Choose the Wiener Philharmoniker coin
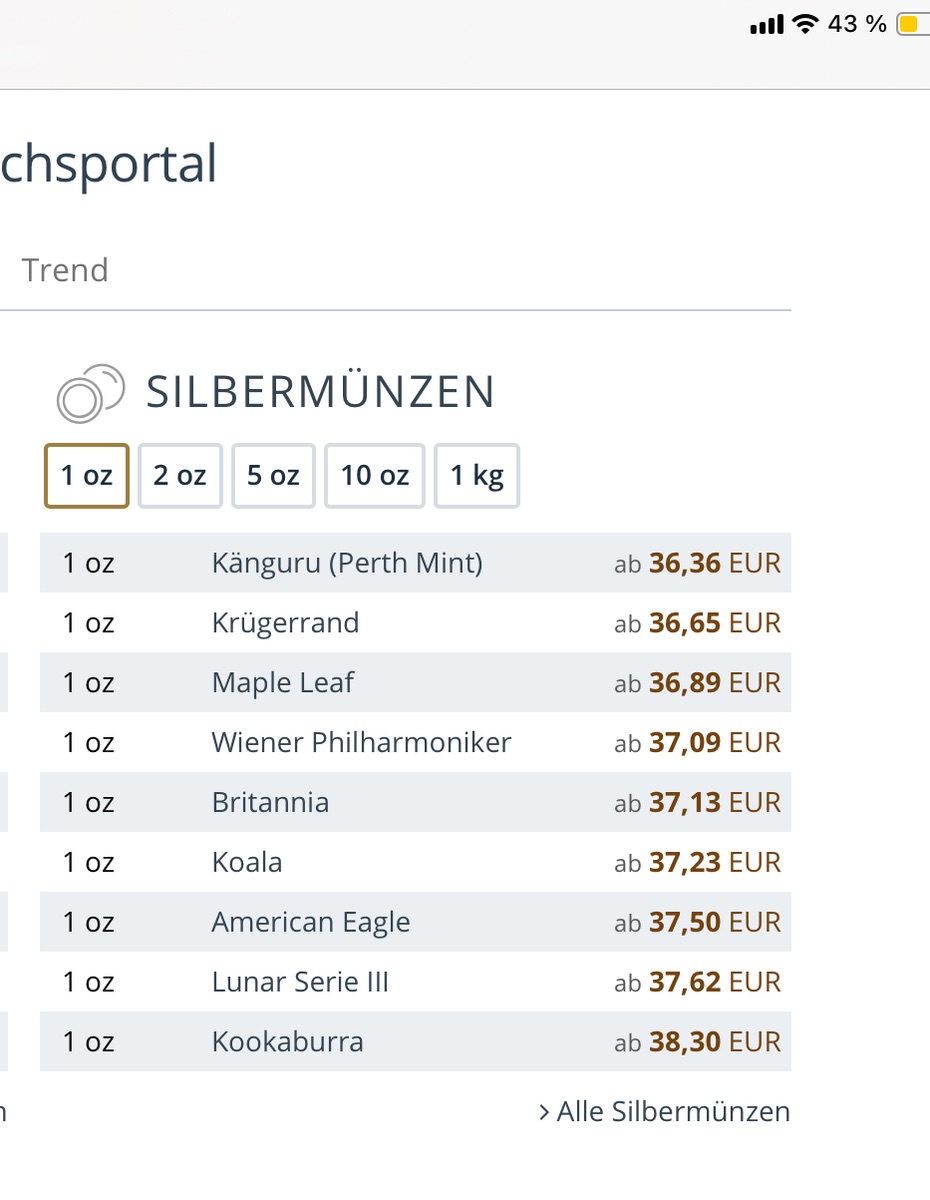Image resolution: width=930 pixels, height=1200 pixels. pyautogui.click(x=361, y=743)
